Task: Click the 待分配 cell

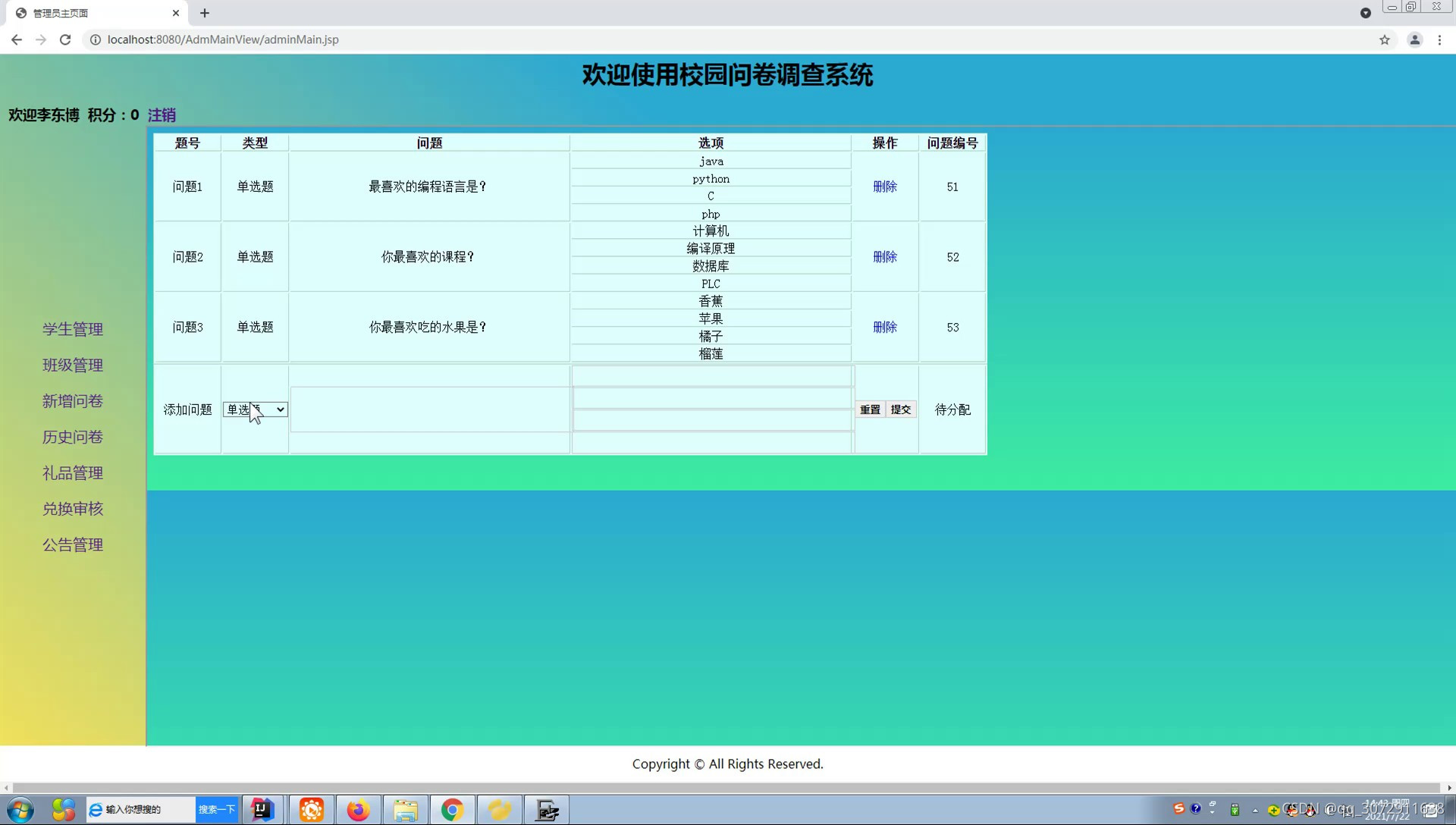Action: [952, 409]
